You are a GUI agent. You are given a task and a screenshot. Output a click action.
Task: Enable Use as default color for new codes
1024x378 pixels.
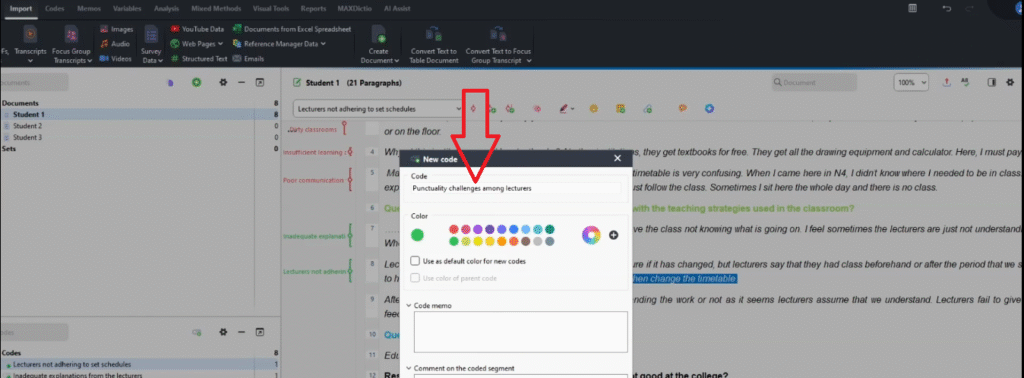415,260
